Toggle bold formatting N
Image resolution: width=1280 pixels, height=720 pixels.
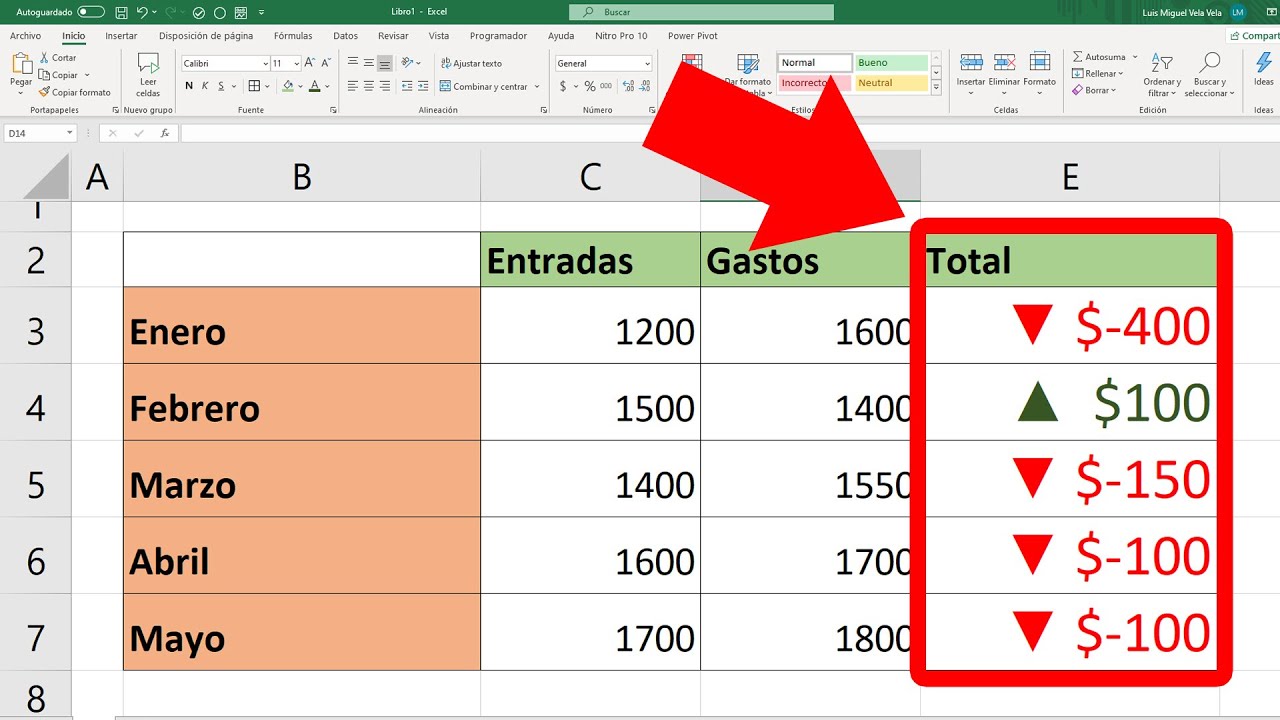coord(188,86)
